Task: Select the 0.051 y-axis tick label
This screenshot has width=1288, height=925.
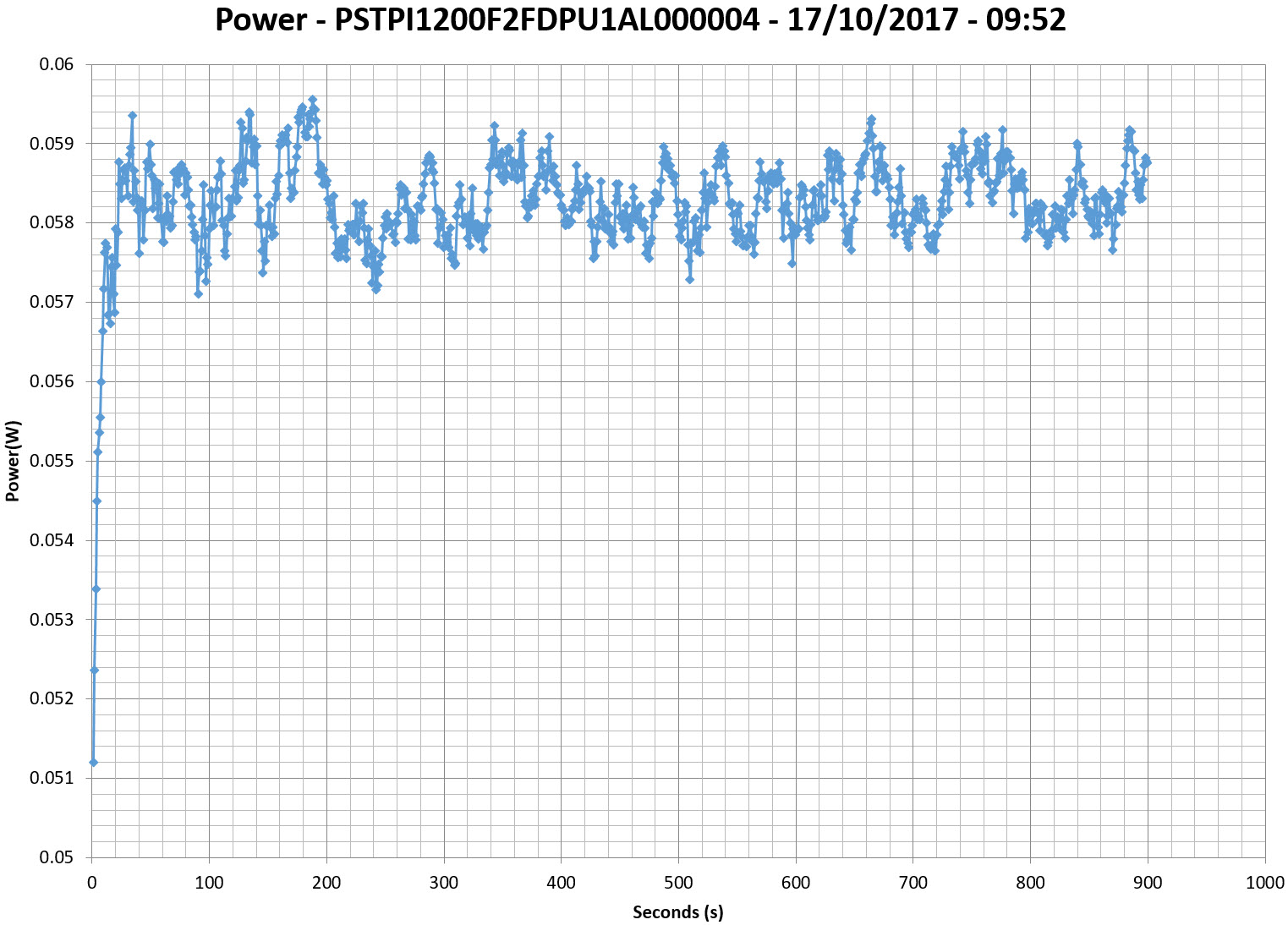Action: [52, 778]
